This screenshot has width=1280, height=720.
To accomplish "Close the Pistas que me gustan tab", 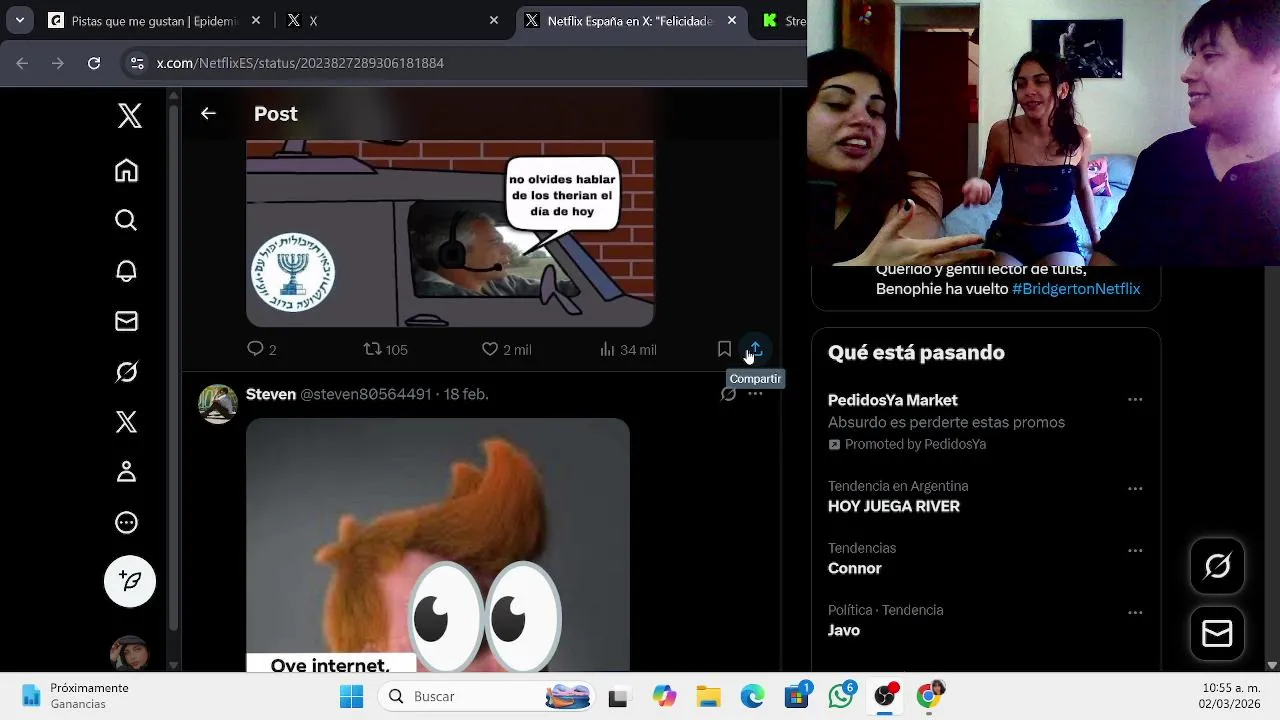I will tap(256, 20).
